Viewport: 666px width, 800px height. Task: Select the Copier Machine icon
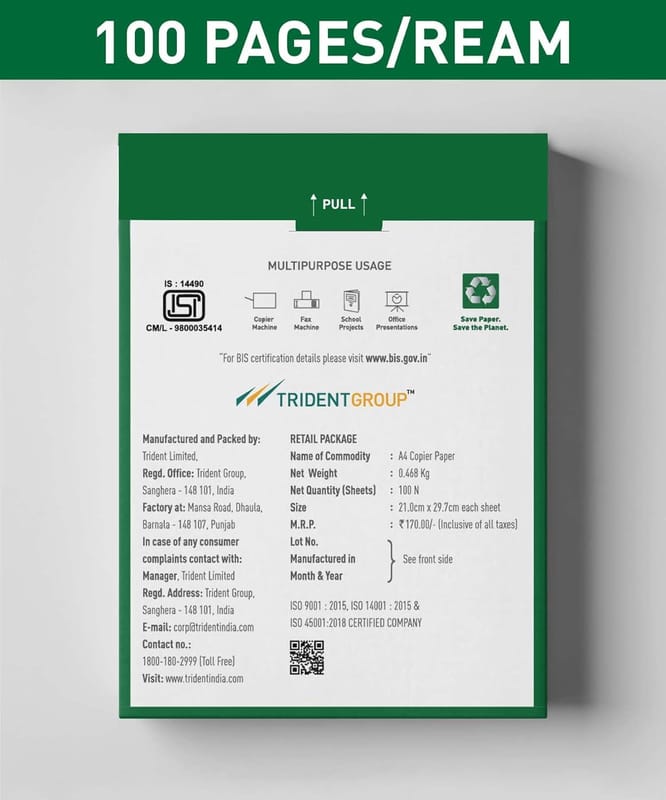264,301
